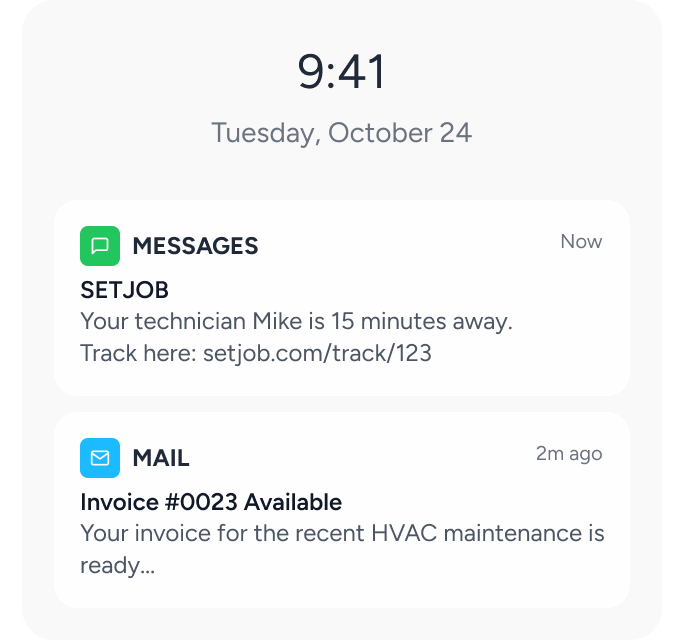Click the technician Mike 15 minutes away text
684x640 pixels.
[x=296, y=322]
